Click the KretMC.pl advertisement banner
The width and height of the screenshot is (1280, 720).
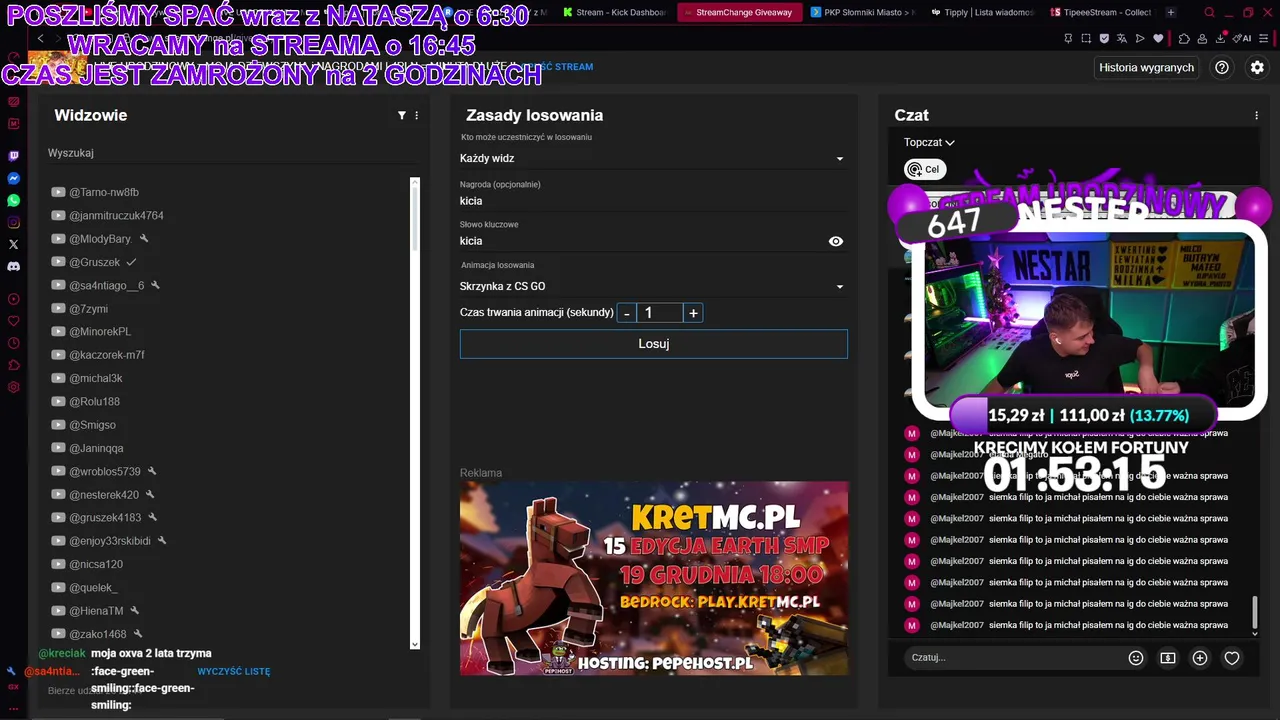pos(653,578)
